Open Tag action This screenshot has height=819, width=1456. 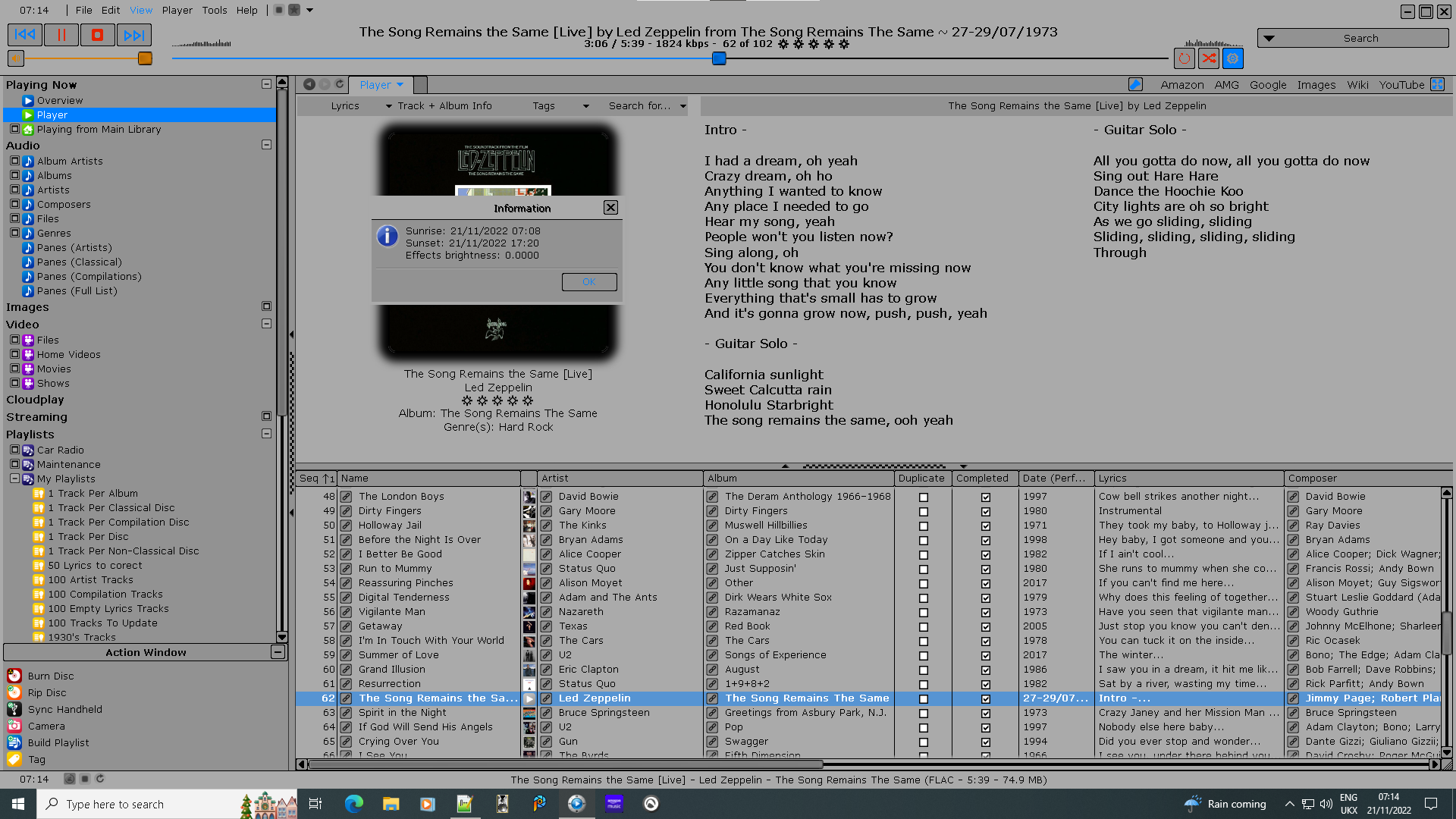coord(36,759)
